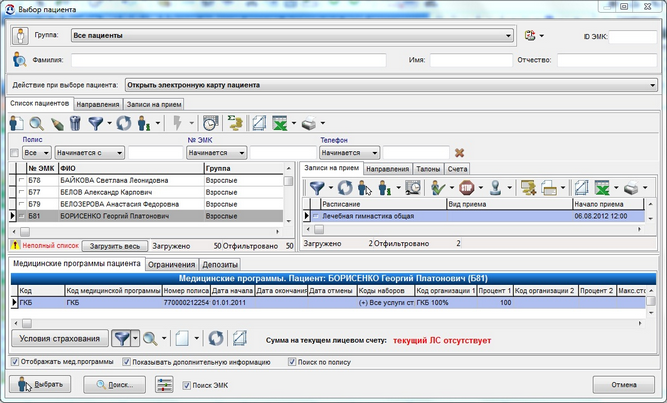Check the box for БОРИСЕНКО Георгий Платонович

(x=22, y=216)
